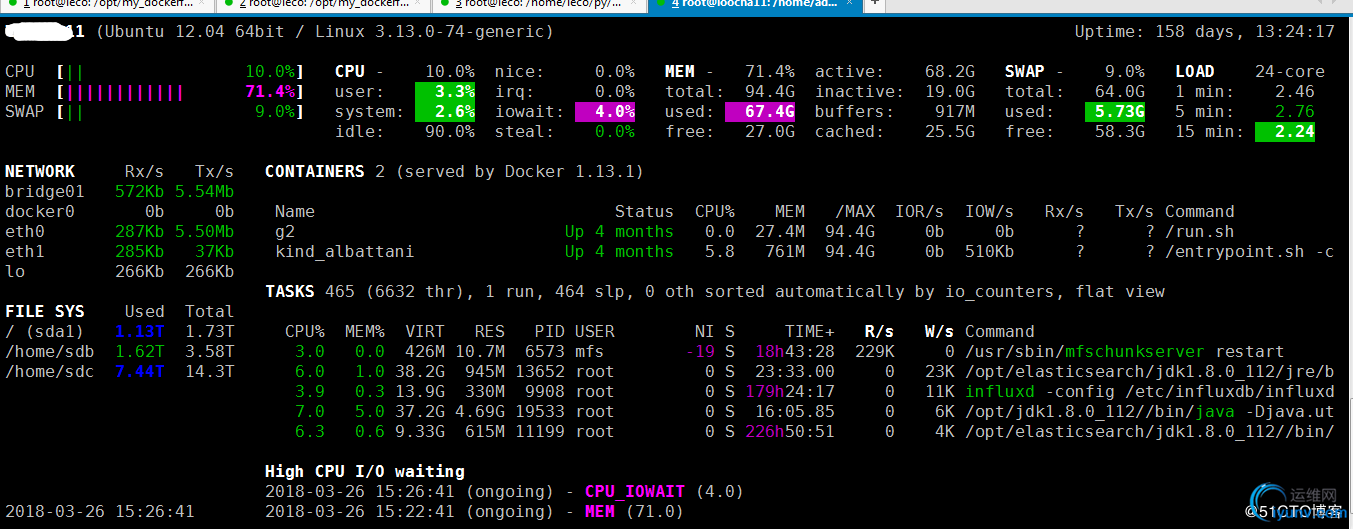Click the bottom-left timestamp 2018-03-26 15:26:41

100,511
